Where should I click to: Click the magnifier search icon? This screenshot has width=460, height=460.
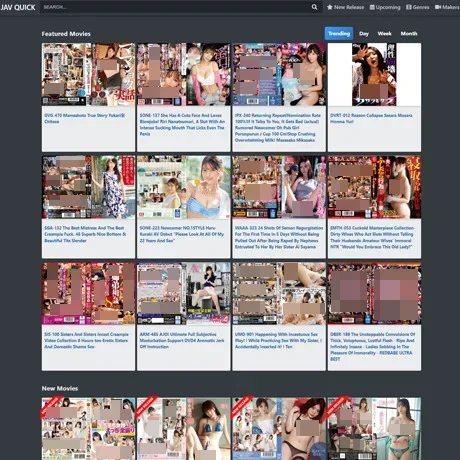pos(314,7)
